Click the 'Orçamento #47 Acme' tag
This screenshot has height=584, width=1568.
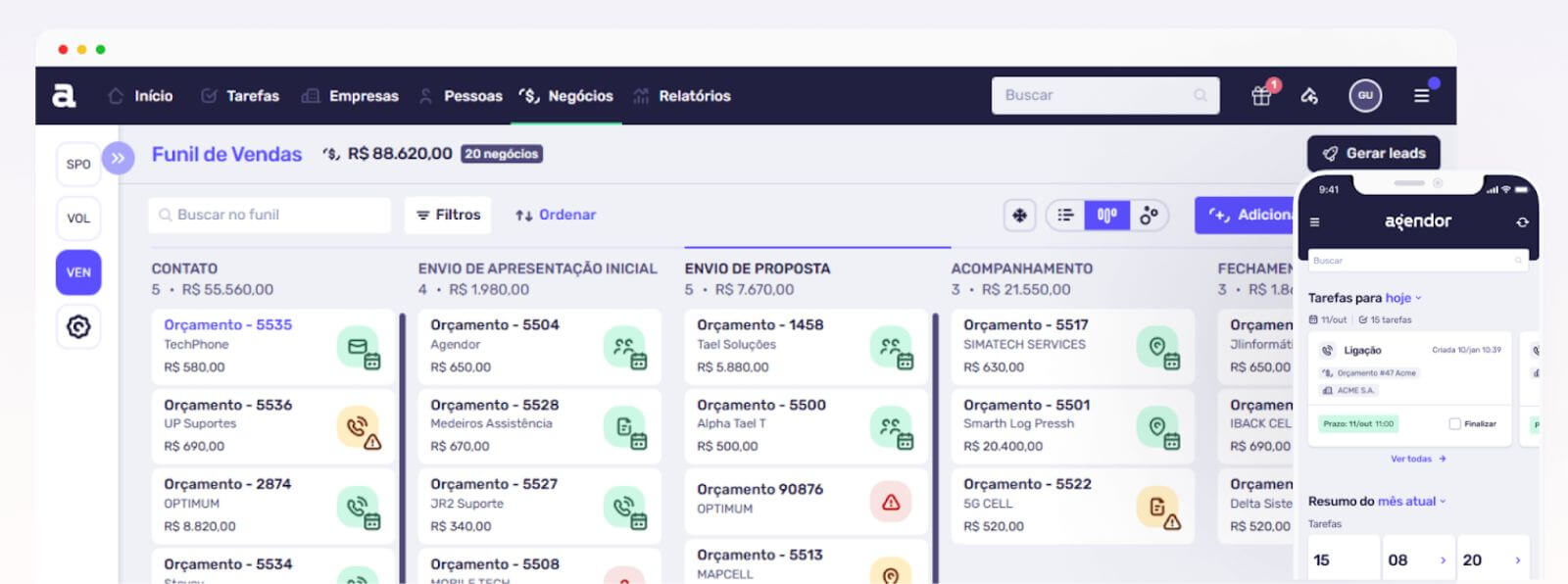[1369, 373]
